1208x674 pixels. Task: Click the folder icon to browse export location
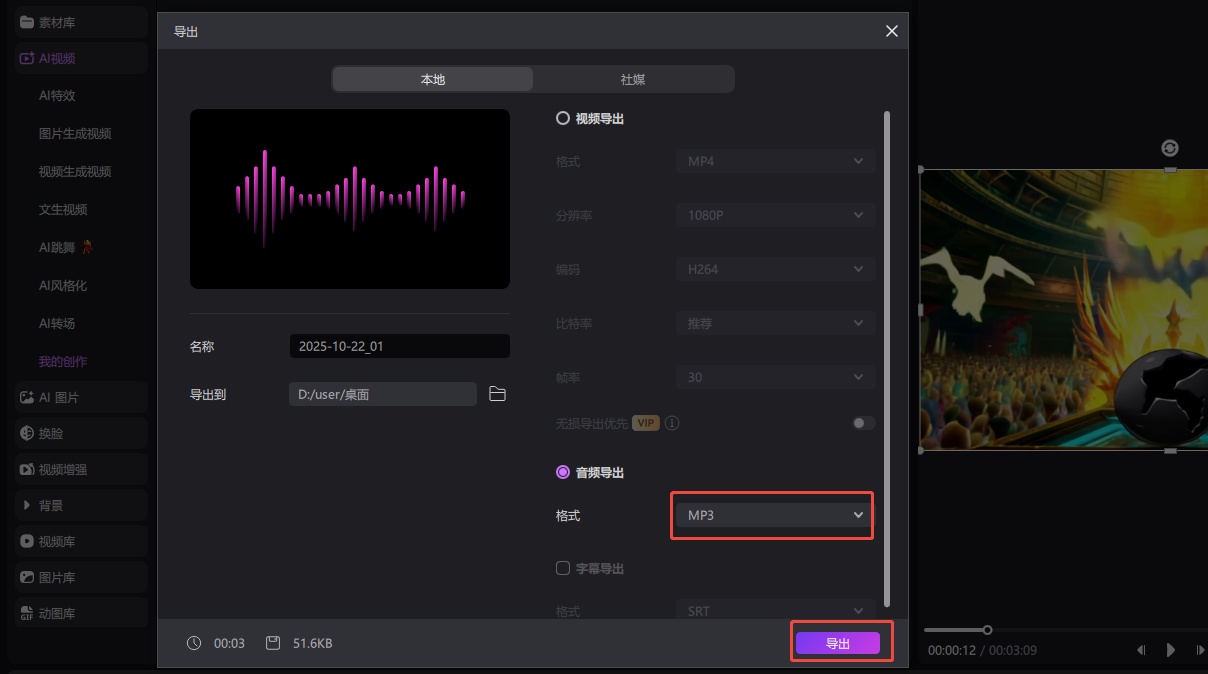pyautogui.click(x=497, y=394)
